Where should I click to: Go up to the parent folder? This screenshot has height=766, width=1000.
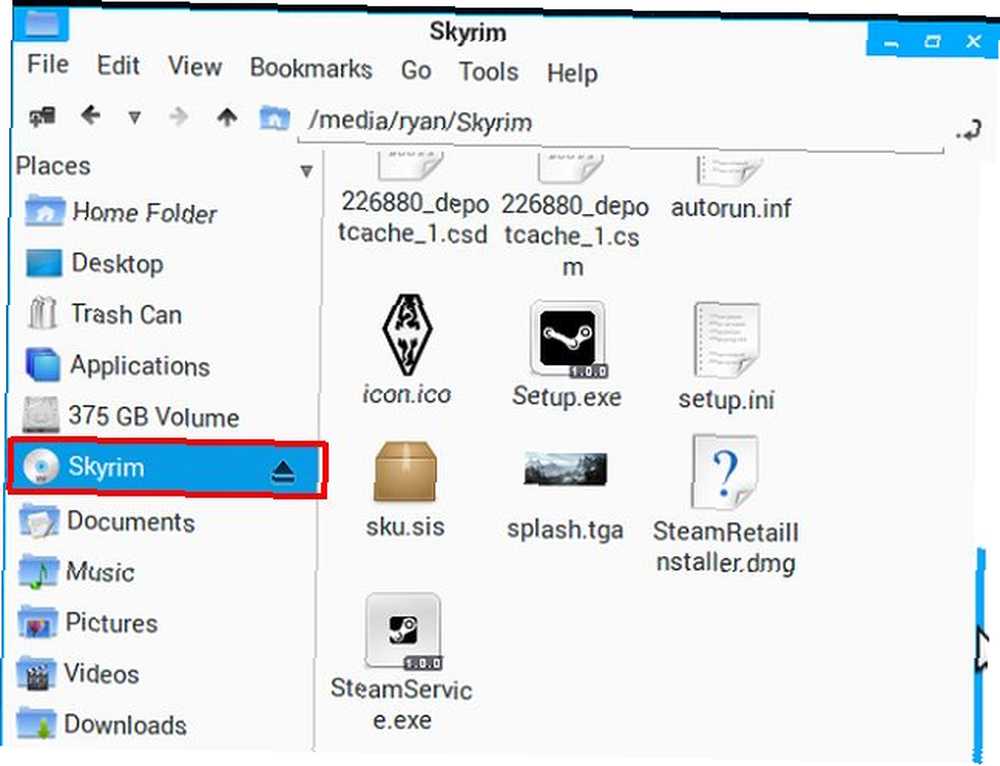tap(226, 117)
